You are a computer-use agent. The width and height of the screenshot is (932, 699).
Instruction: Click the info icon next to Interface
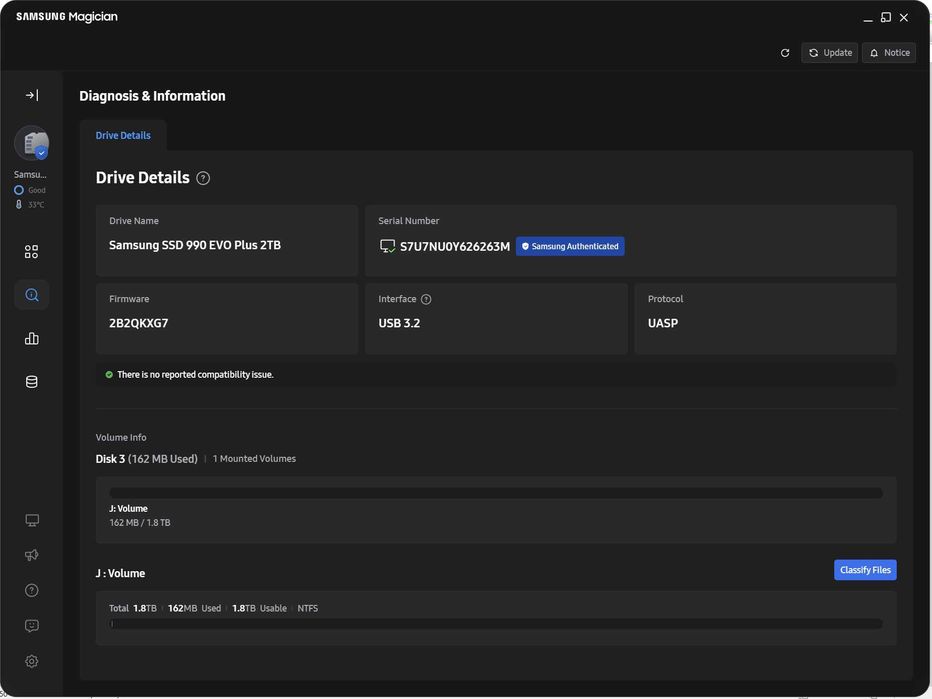[x=426, y=299]
